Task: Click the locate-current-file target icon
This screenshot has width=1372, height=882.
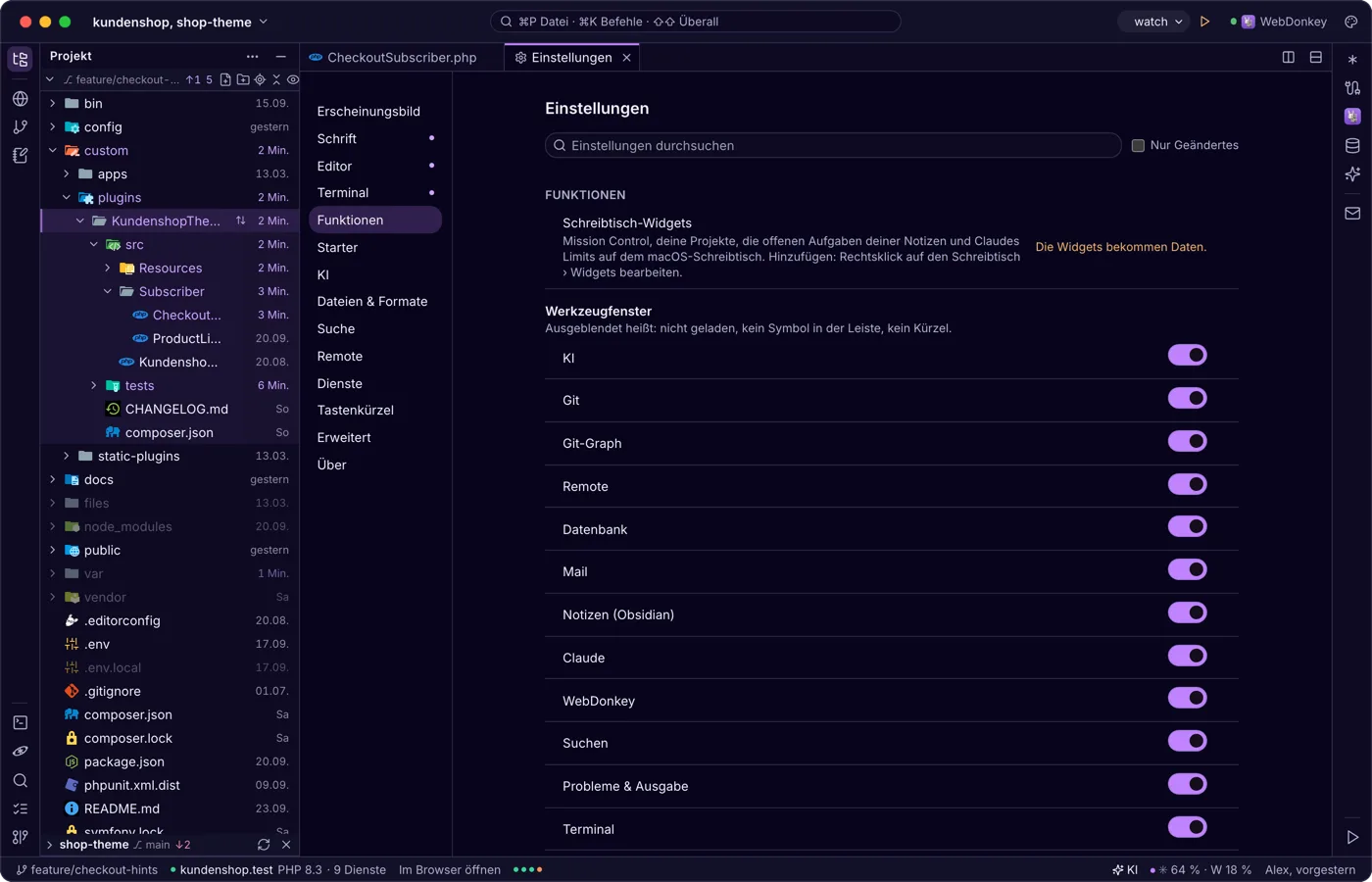Action: (x=260, y=80)
